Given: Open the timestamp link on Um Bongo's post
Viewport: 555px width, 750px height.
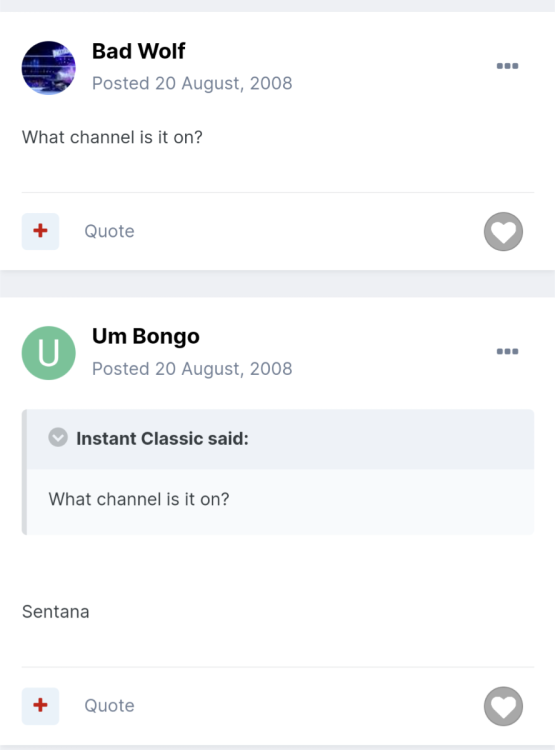Looking at the screenshot, I should 192,369.
